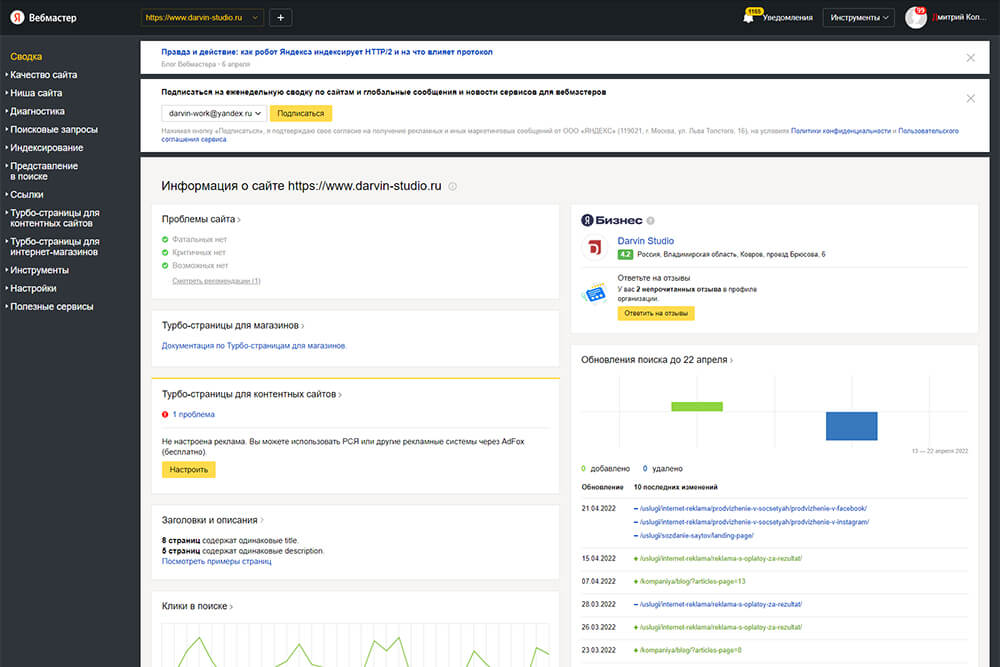
Task: Expand Турбо-страницы для контентных сайтов heading
Action: pos(252,394)
